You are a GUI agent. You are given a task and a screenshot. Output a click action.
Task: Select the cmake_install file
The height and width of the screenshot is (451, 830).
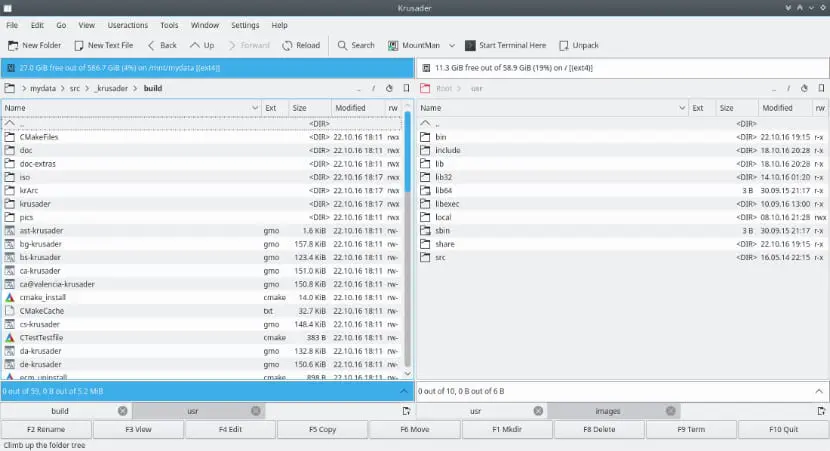202,297
